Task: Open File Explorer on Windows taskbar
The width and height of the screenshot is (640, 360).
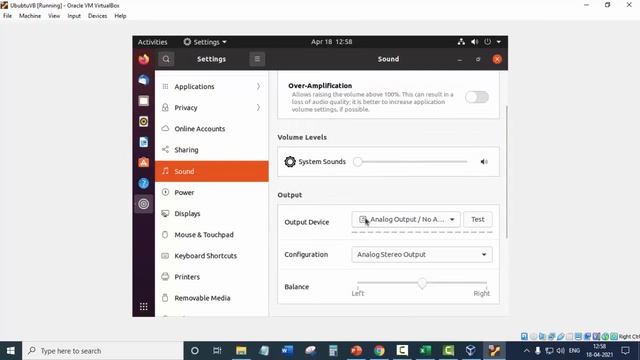Action: (x=241, y=351)
